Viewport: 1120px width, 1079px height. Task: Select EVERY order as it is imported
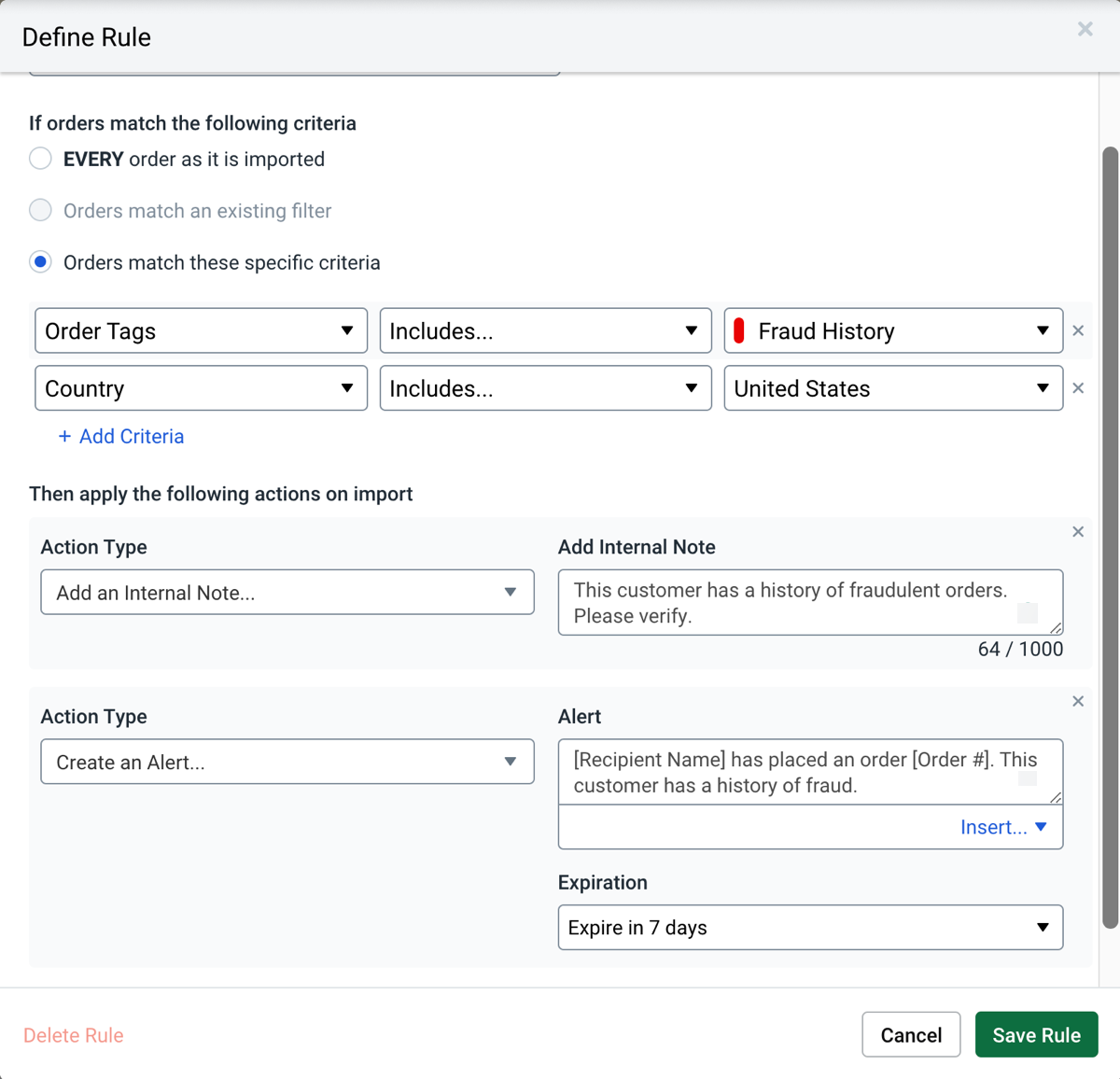tap(40, 159)
